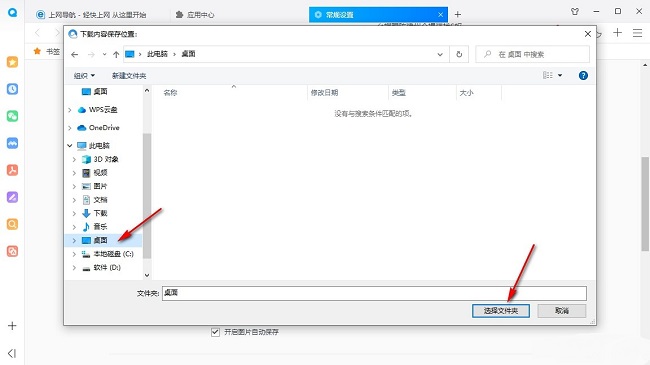Expand the OneDrive tree node
650x365 pixels.
point(70,128)
